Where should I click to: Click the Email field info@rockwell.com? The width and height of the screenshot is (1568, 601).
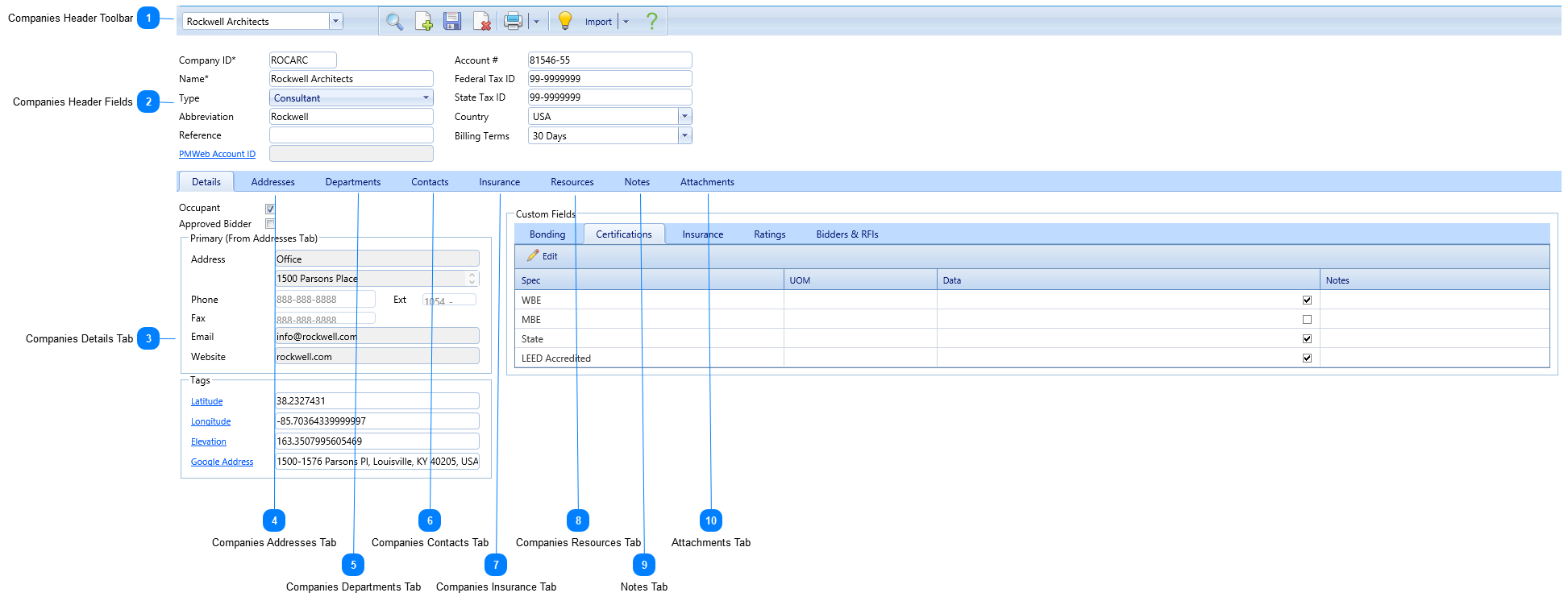tap(377, 336)
